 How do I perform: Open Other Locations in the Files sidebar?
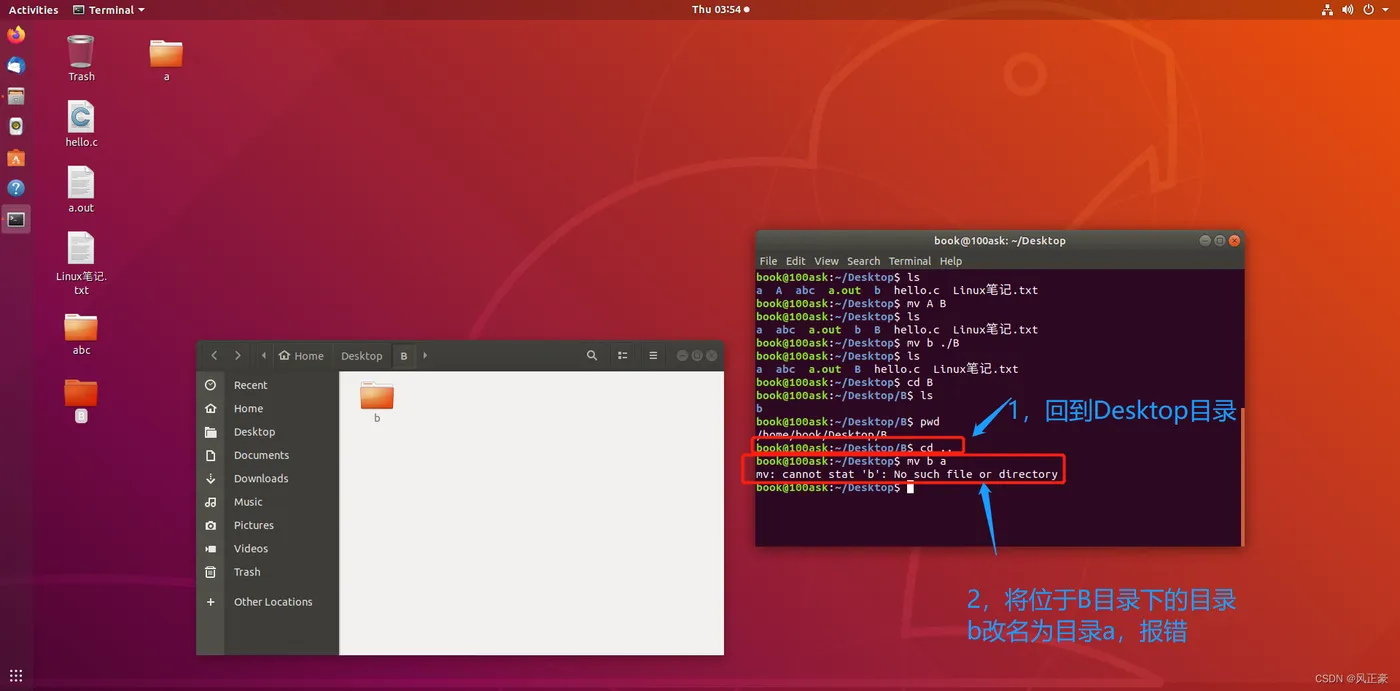coord(268,602)
